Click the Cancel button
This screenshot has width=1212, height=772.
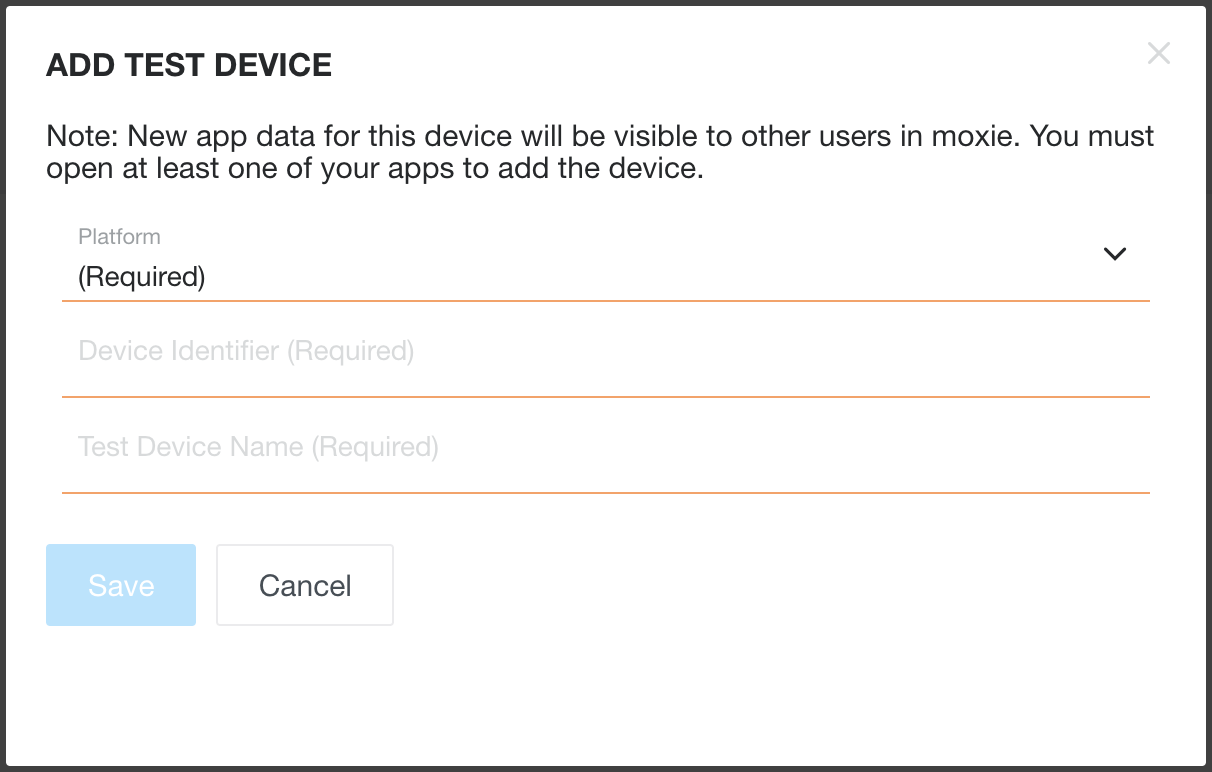[305, 585]
